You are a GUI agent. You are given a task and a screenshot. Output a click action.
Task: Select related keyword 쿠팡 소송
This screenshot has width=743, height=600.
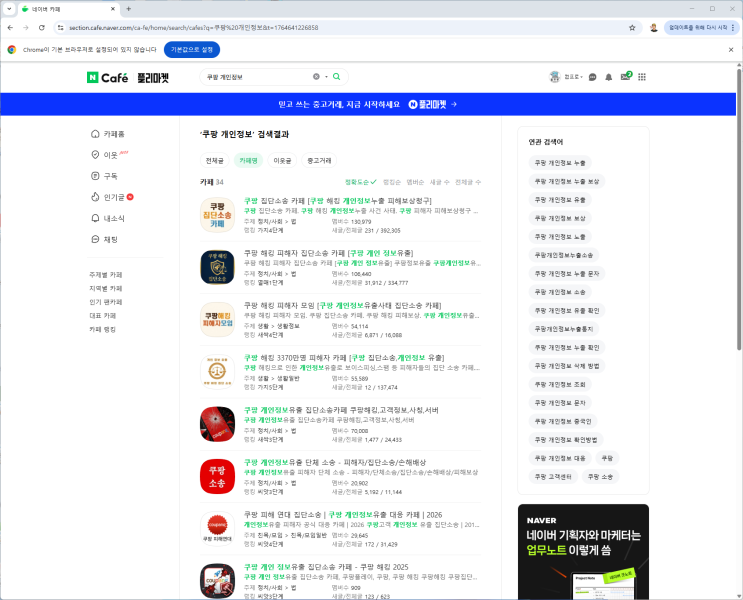pyautogui.click(x=600, y=477)
